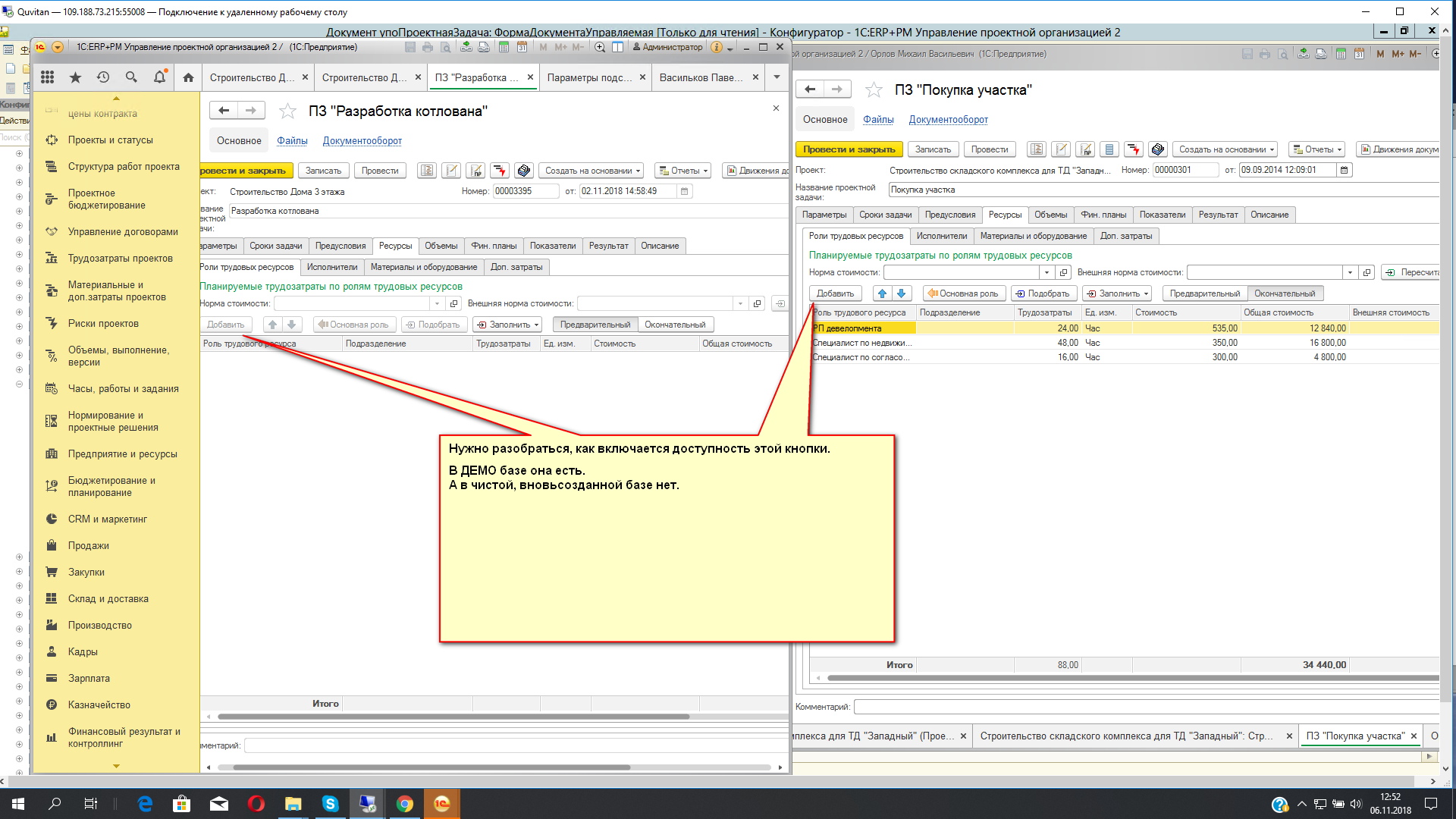Viewport: 1456px width, 819px height.
Task: Switch to 'Исполнители' subtab in right window
Action: click(941, 236)
